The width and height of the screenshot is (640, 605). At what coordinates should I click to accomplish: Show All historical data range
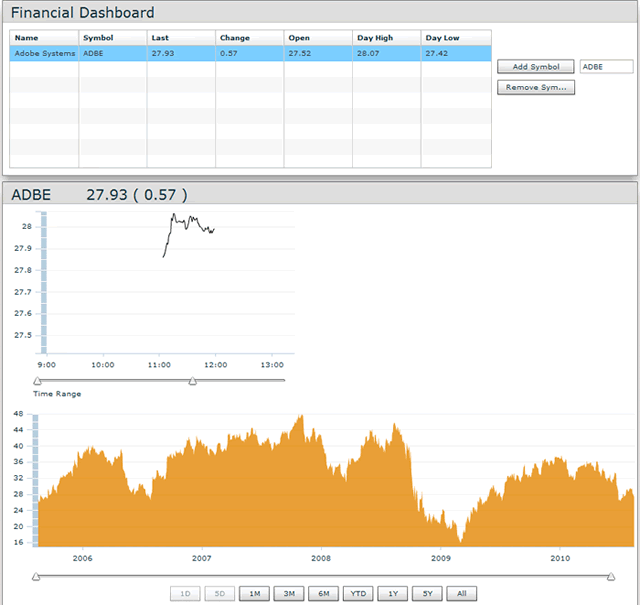[462, 594]
